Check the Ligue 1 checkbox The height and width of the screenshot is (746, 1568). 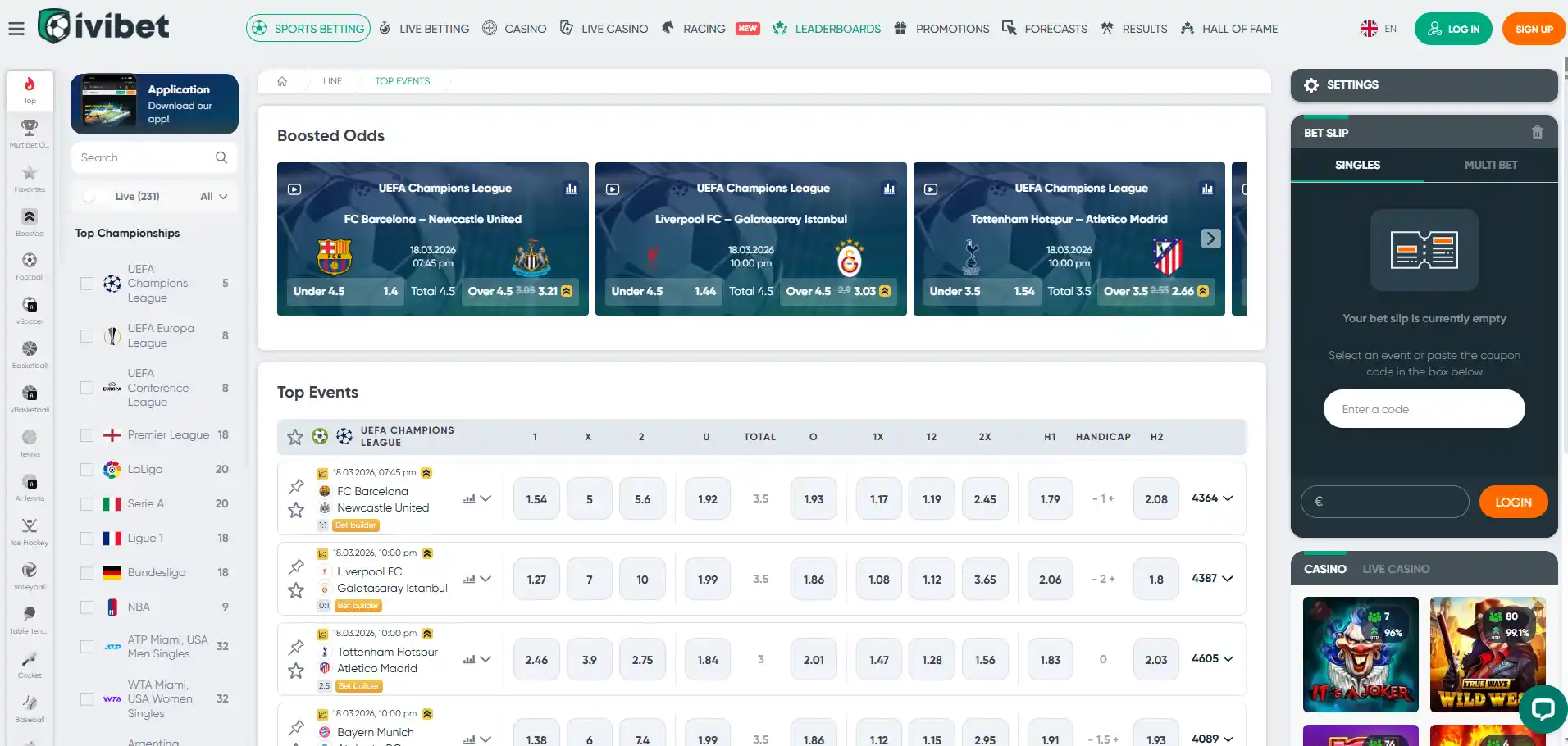tap(87, 539)
